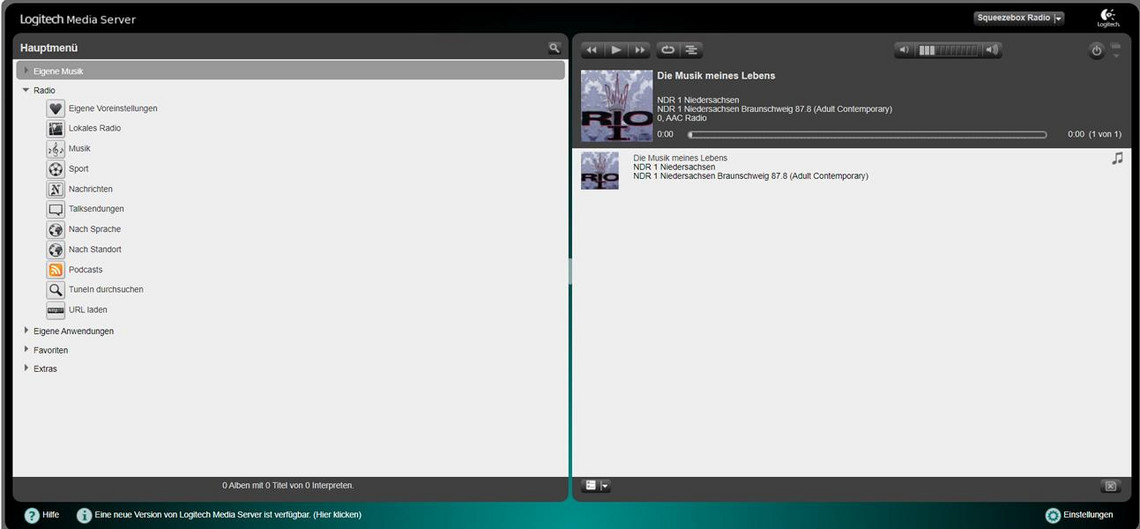Viewport: 1140px width, 529px height.
Task: Click the Logitech logo
Action: tap(1109, 17)
